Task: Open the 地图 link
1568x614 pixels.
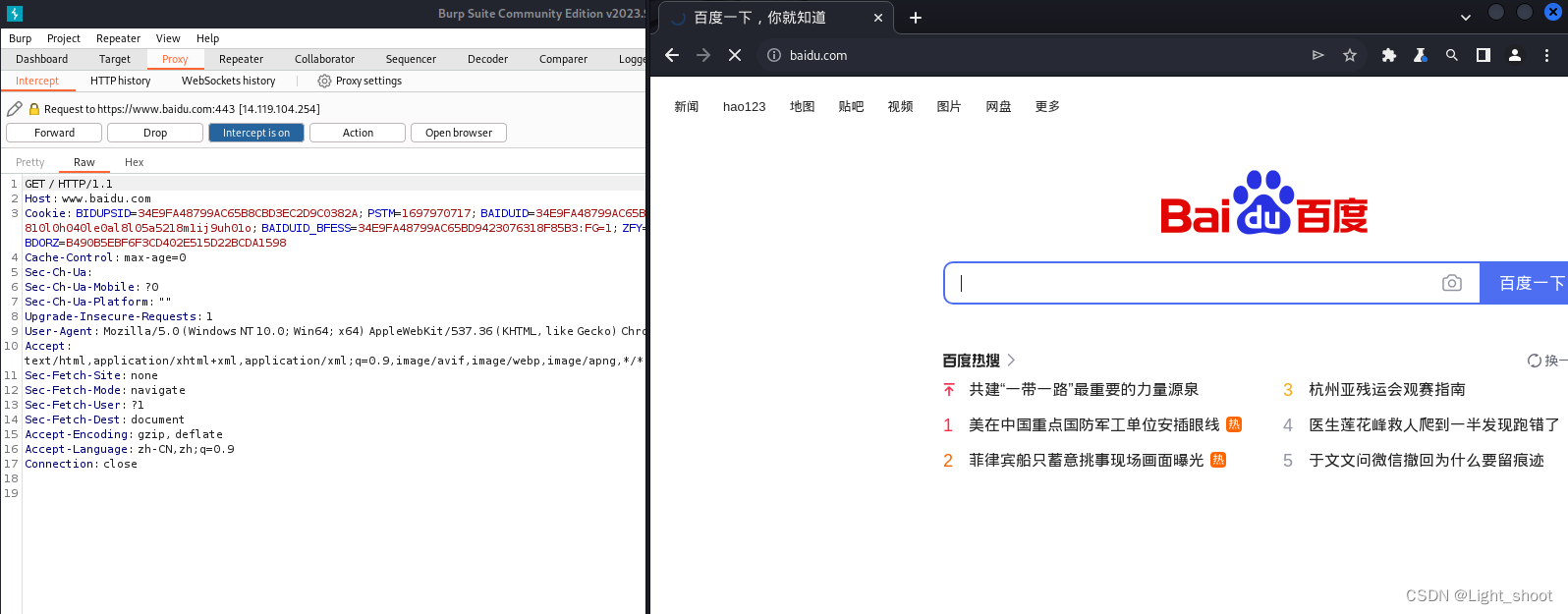Action: (x=803, y=106)
